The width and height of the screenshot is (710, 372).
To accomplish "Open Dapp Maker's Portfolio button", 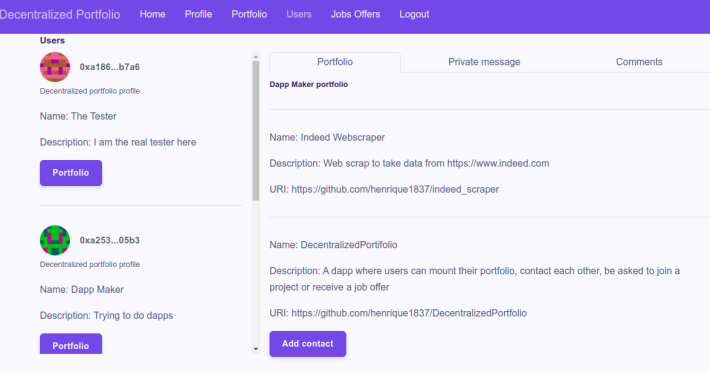I will pos(71,344).
